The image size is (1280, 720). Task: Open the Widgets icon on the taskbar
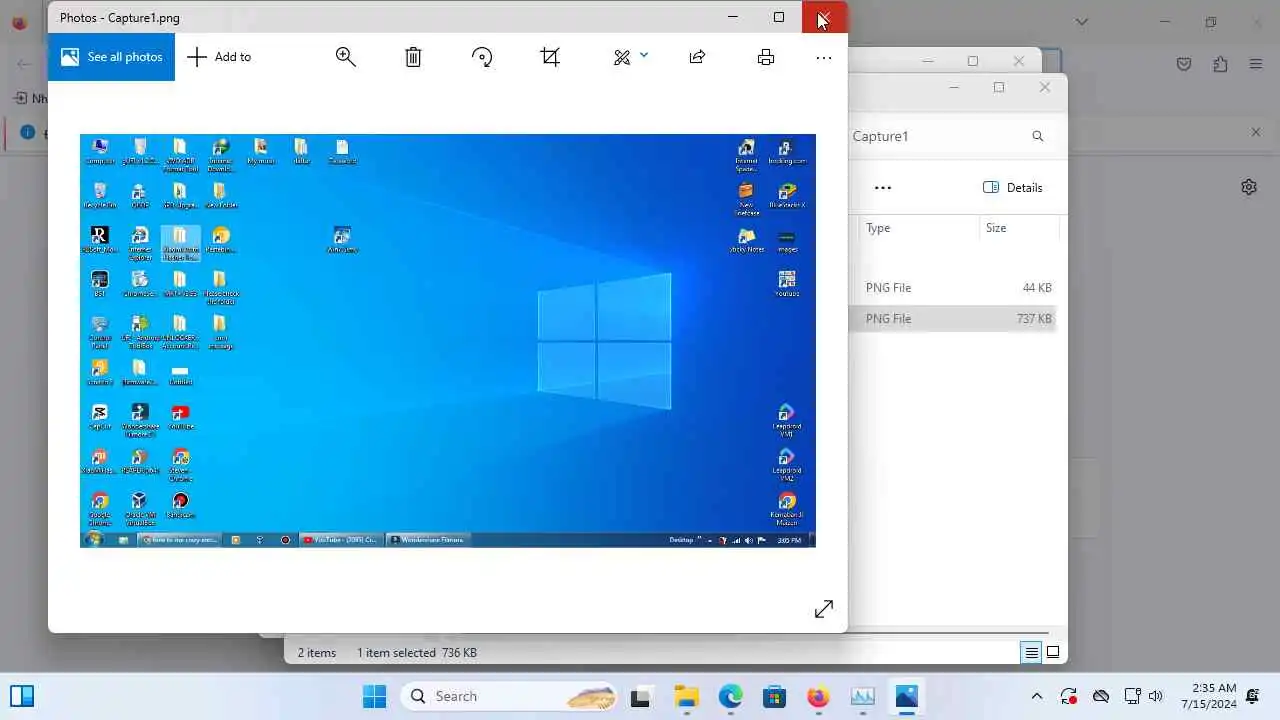[22, 696]
